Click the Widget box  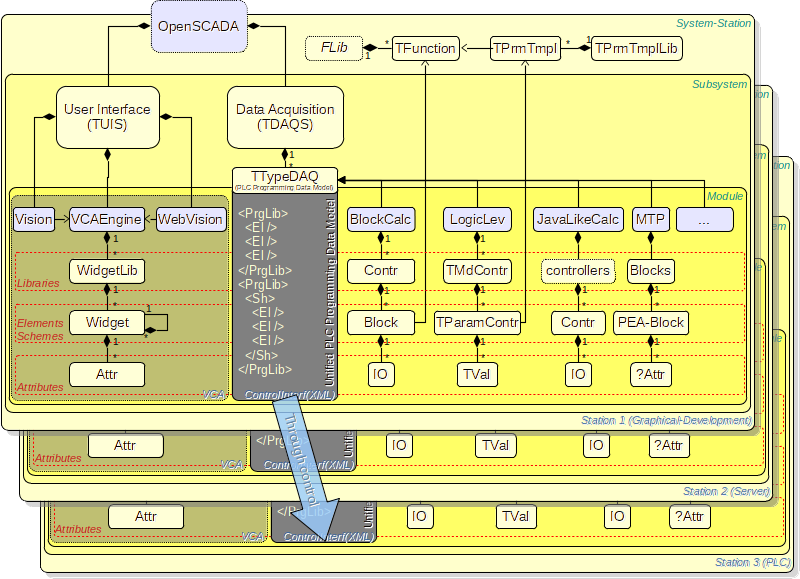click(x=107, y=322)
